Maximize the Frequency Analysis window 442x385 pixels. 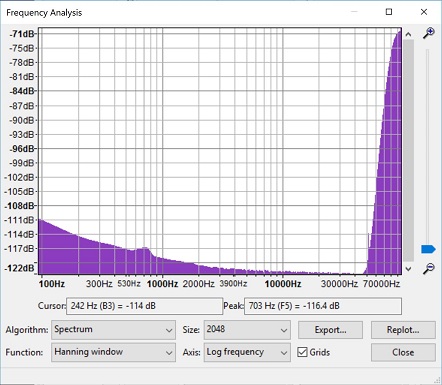click(x=389, y=12)
